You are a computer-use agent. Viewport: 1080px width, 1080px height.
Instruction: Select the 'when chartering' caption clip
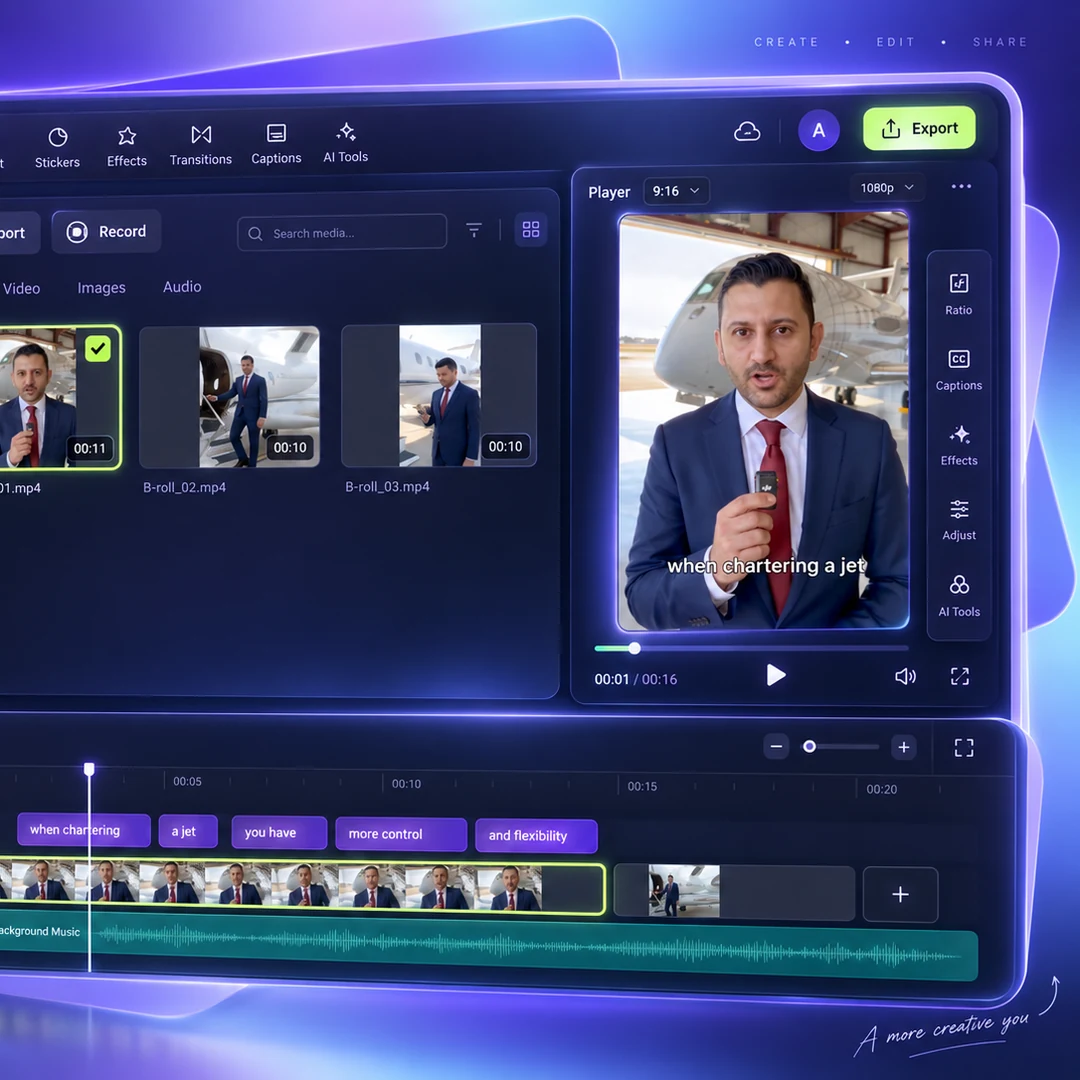coord(83,830)
